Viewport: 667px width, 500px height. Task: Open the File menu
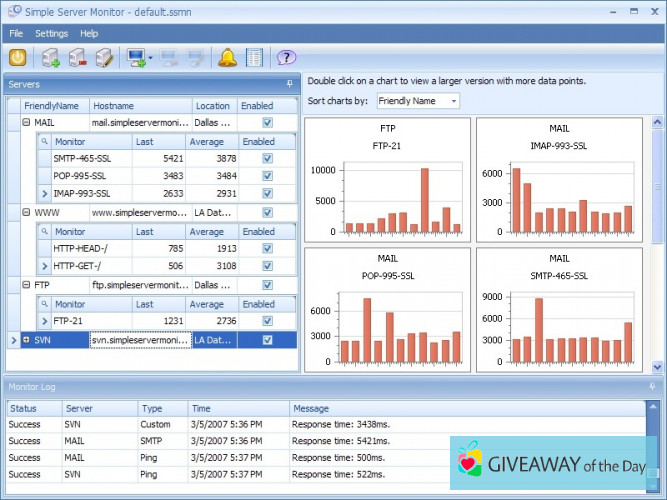16,33
